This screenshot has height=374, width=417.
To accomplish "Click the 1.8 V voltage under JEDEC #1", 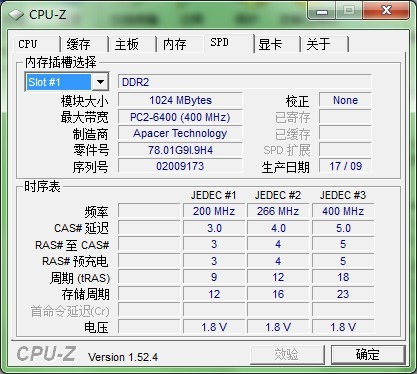I will pyautogui.click(x=214, y=327).
